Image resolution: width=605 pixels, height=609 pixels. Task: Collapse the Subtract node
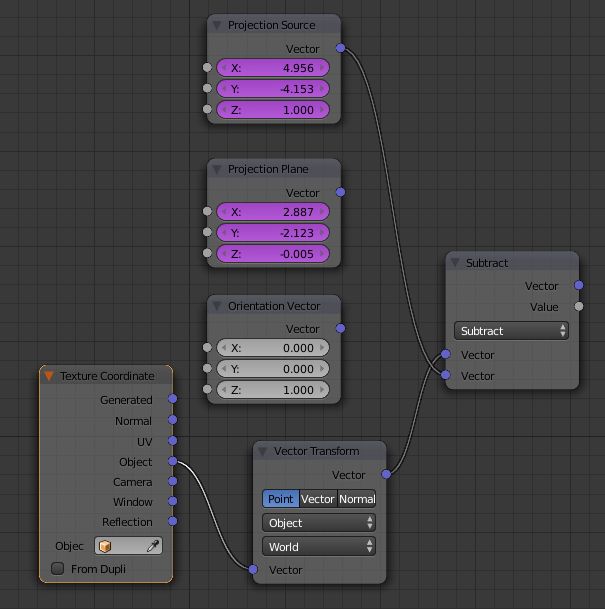(455, 263)
